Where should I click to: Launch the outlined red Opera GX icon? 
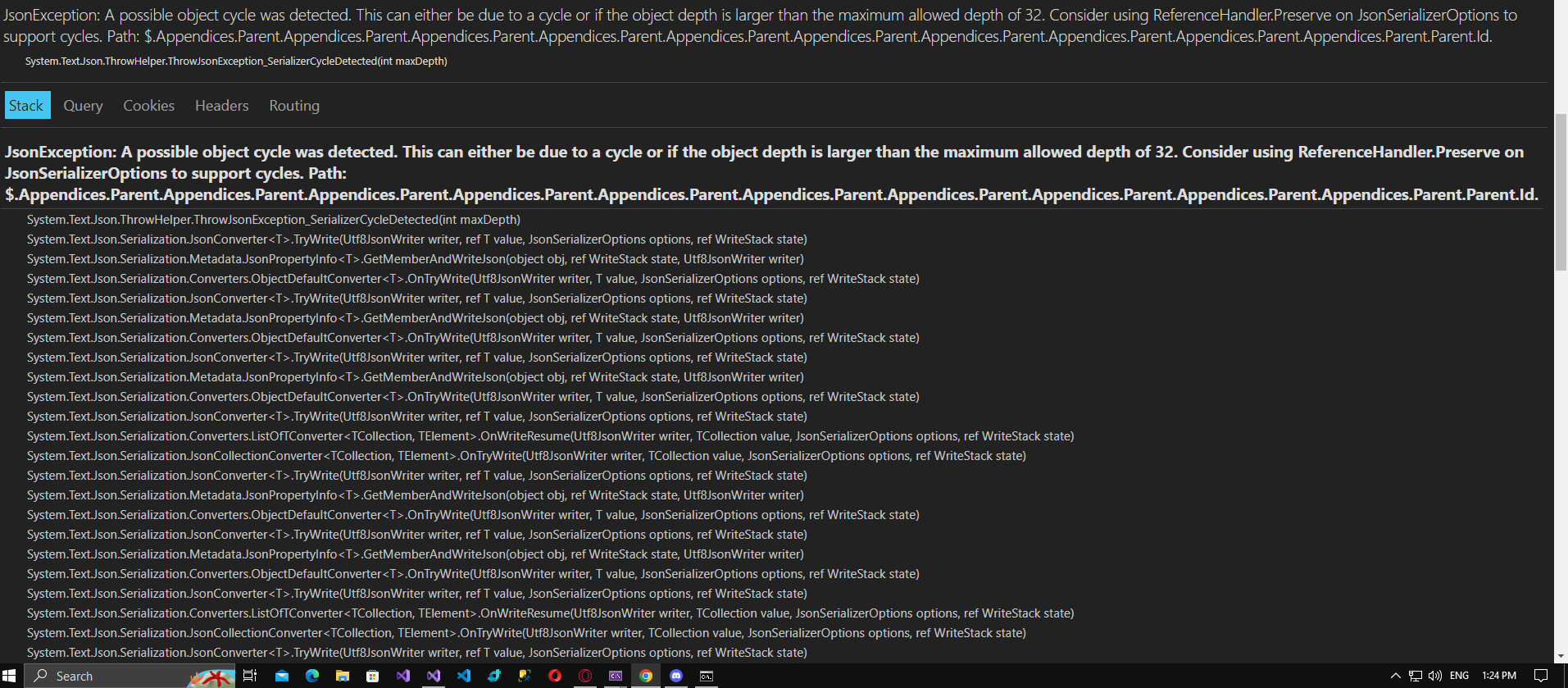(x=585, y=676)
